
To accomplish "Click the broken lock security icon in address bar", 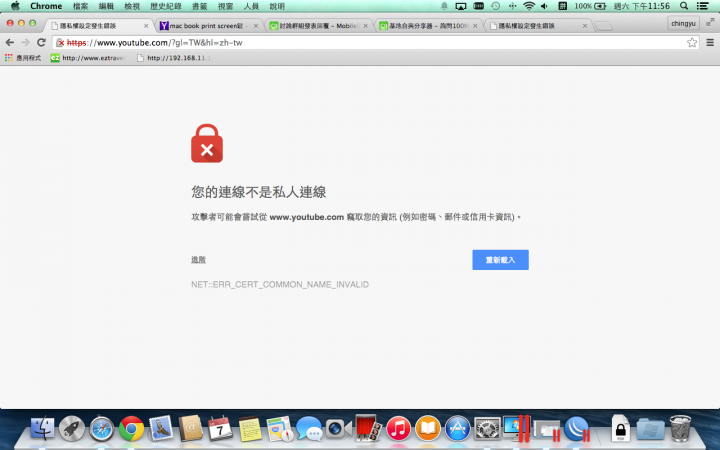I will coord(60,43).
